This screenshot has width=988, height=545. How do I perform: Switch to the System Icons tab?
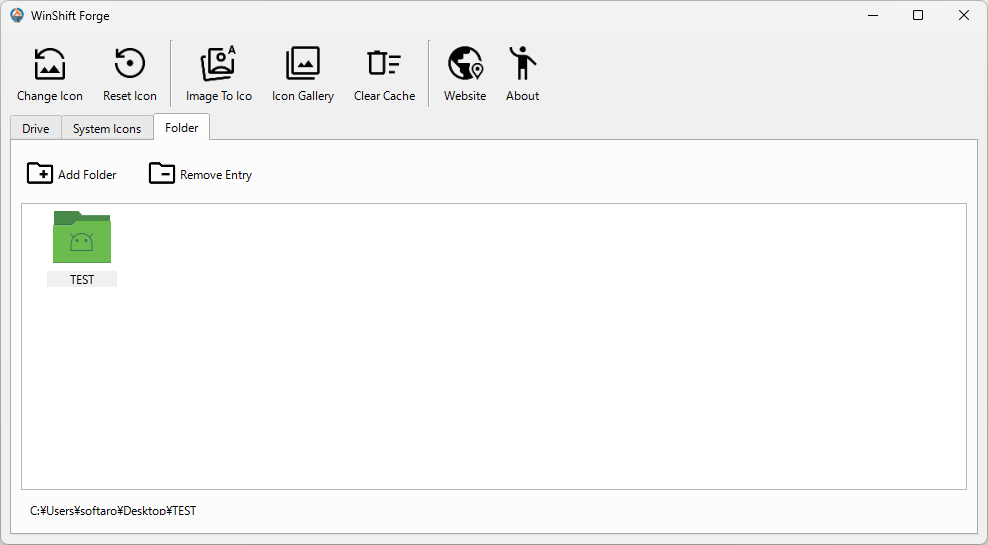[107, 129]
